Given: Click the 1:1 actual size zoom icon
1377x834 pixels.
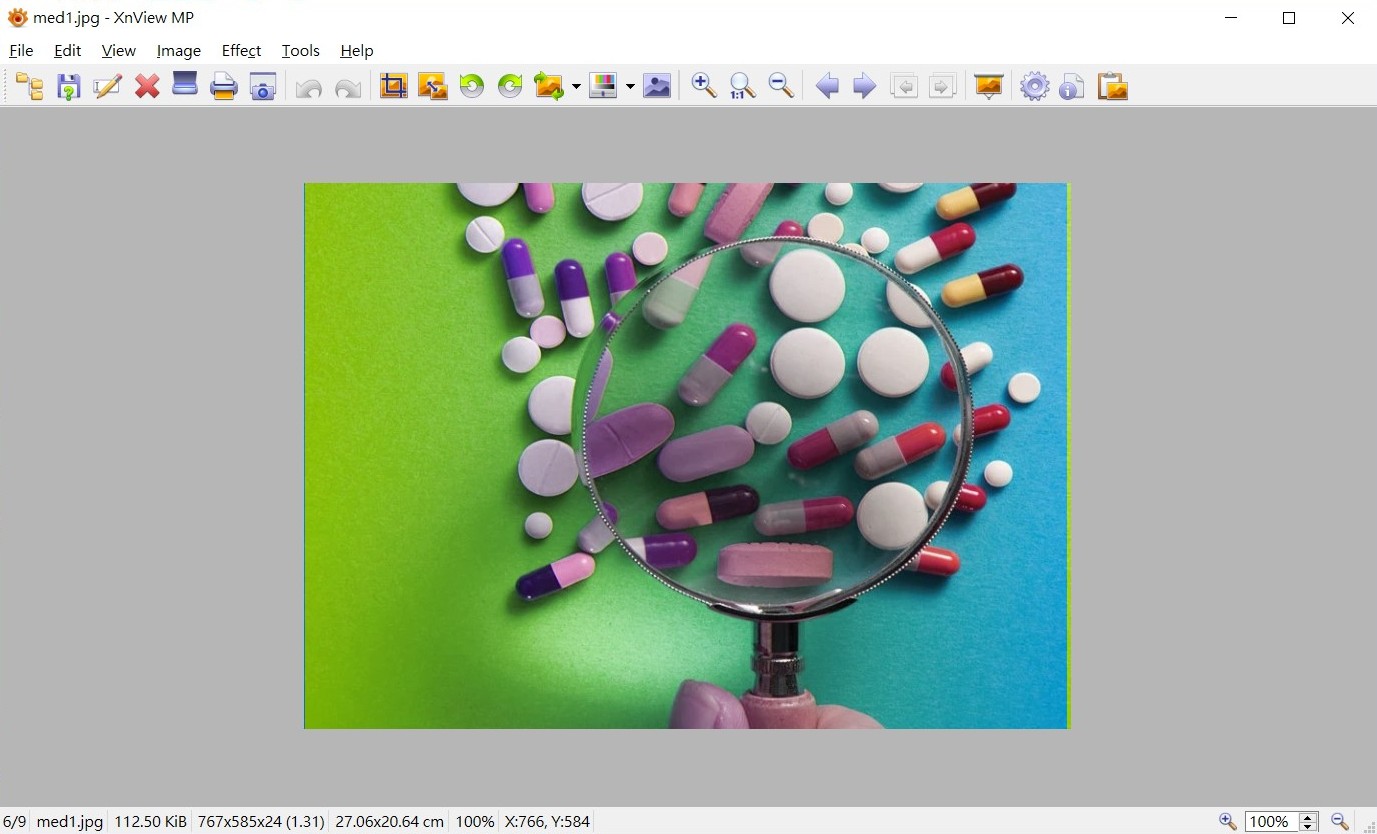Looking at the screenshot, I should pos(742,87).
